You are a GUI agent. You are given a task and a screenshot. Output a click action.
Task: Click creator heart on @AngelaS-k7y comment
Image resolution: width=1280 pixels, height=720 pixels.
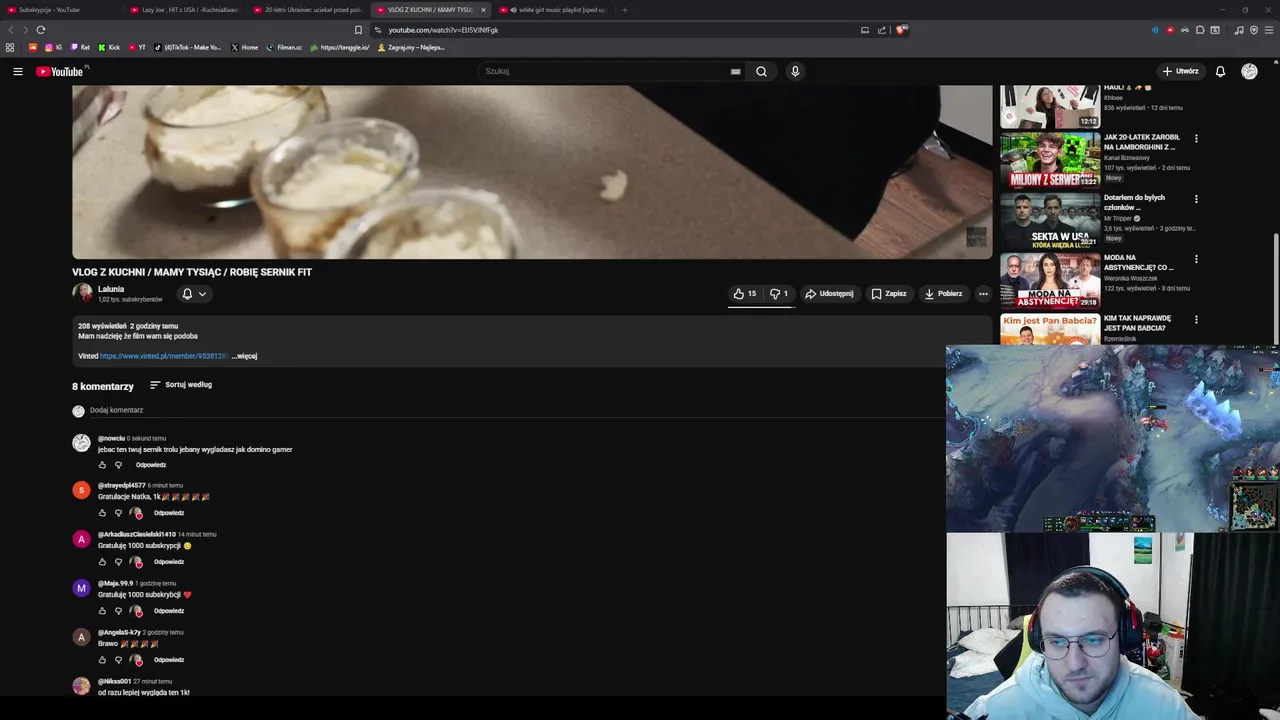(x=136, y=660)
